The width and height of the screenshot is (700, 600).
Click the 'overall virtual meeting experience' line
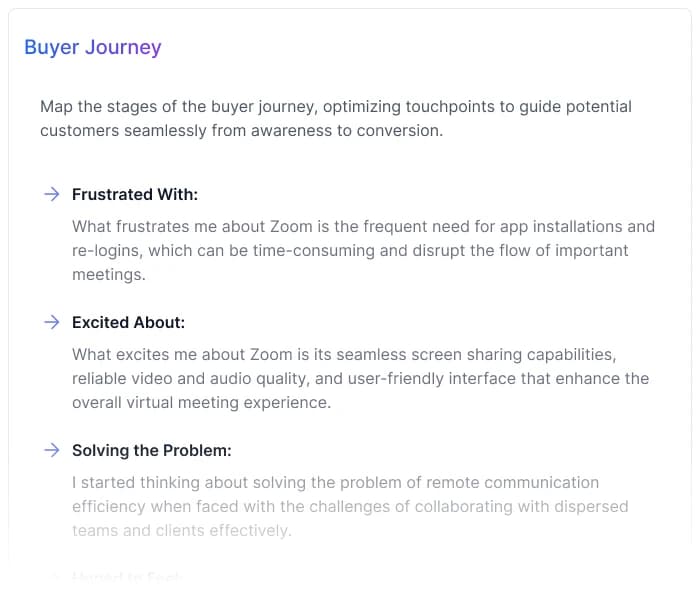click(201, 403)
